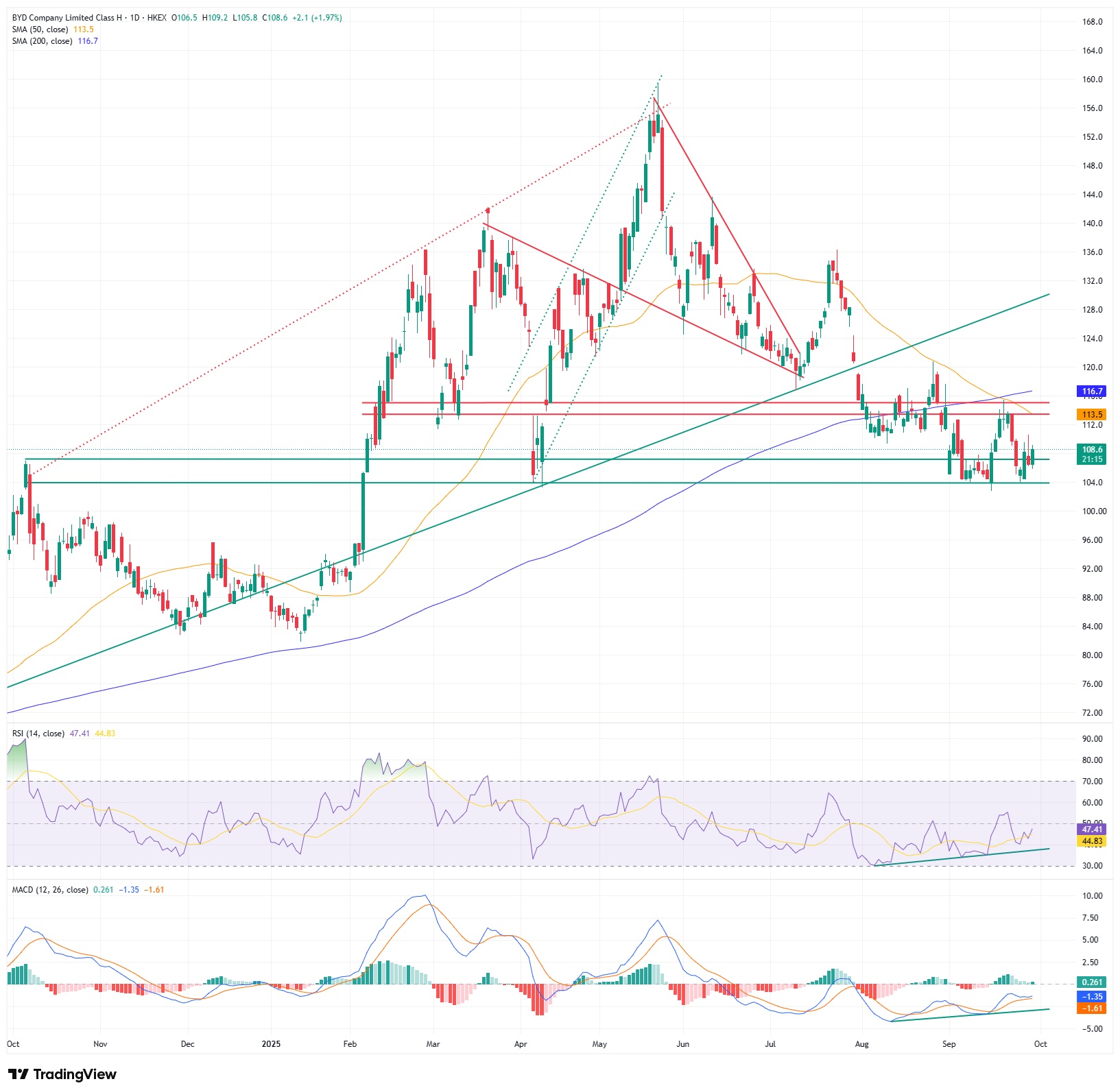
Task: Click the May time axis label
Action: (599, 1045)
